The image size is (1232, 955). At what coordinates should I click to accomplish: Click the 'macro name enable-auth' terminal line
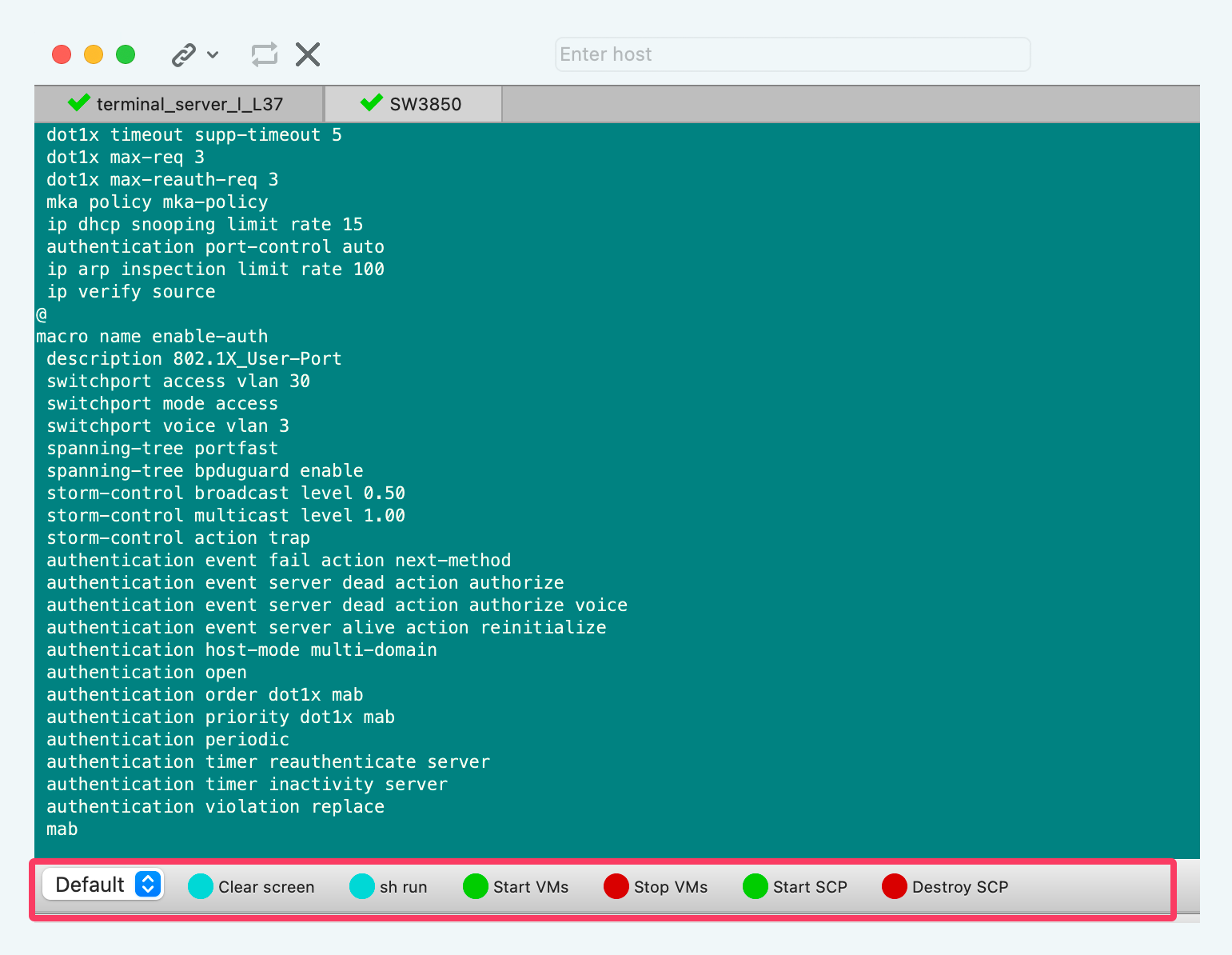(x=152, y=337)
